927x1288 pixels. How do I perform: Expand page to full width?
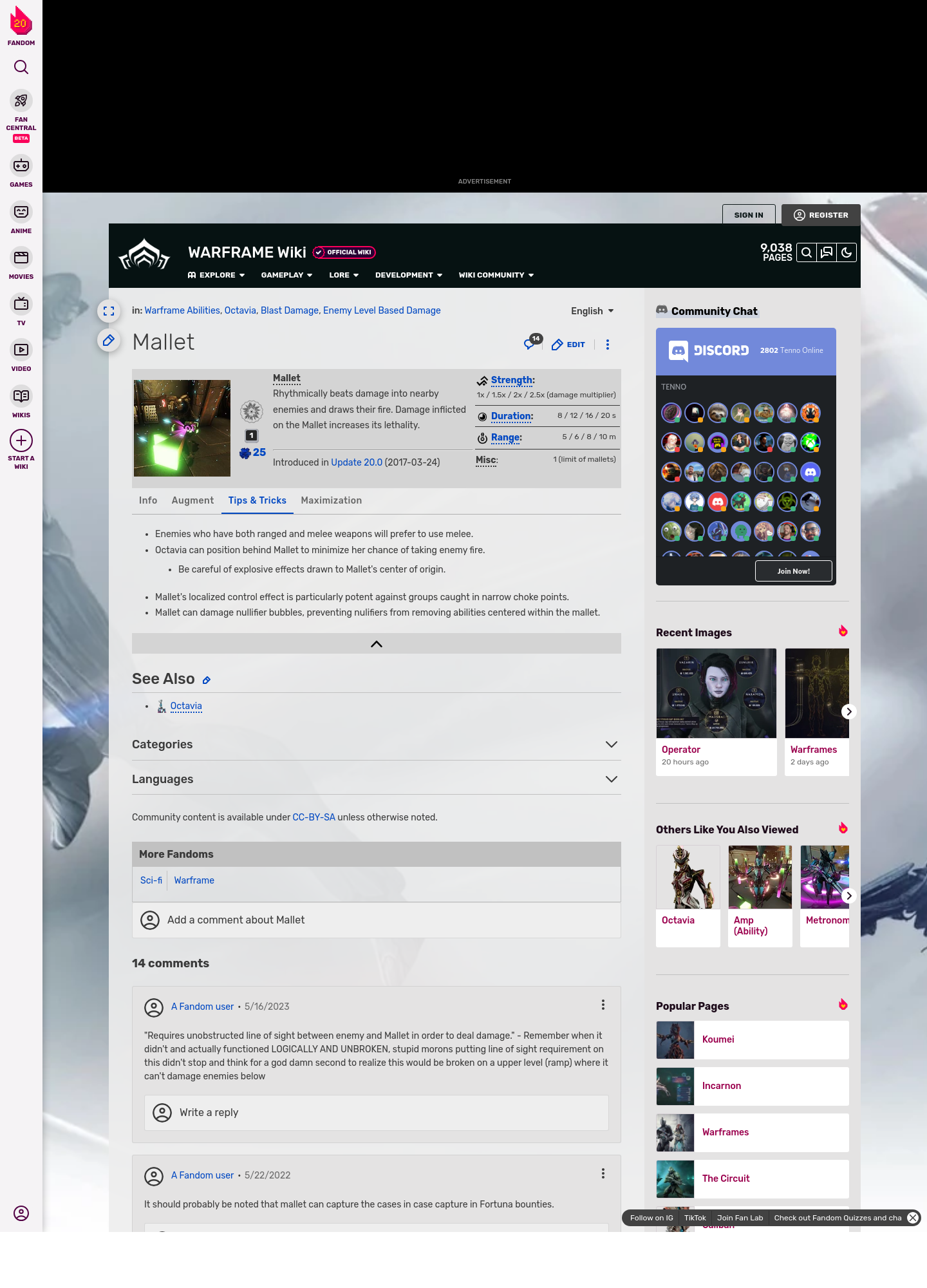coord(109,311)
